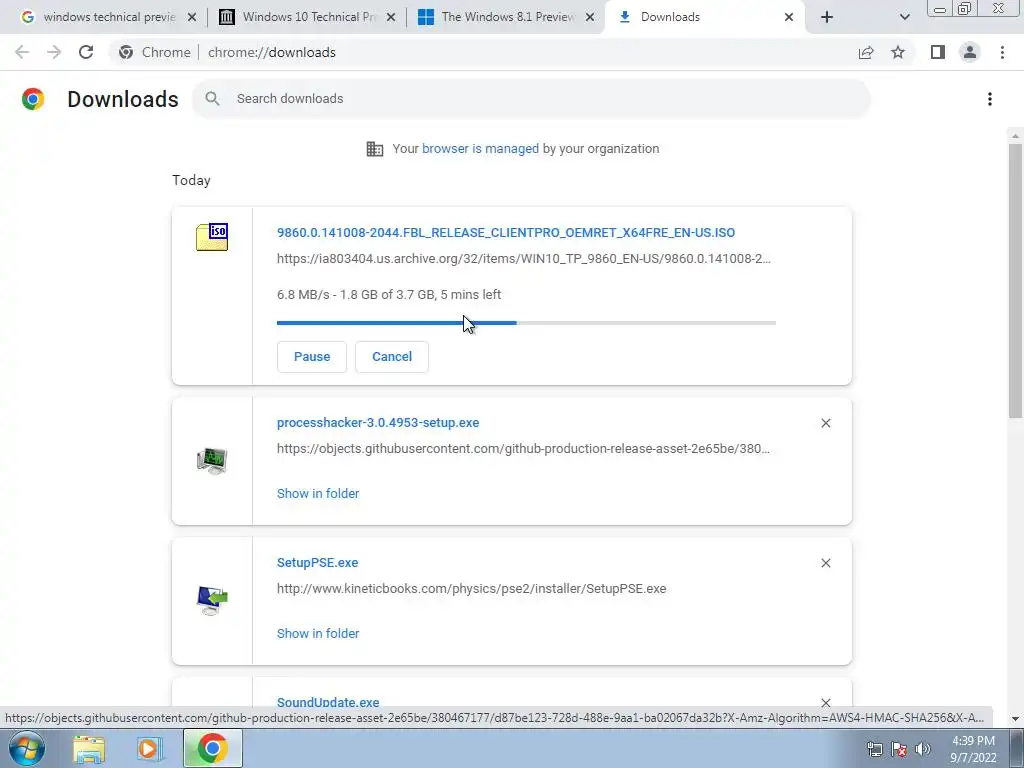Click the Chrome logo beside Downloads title

33,99
